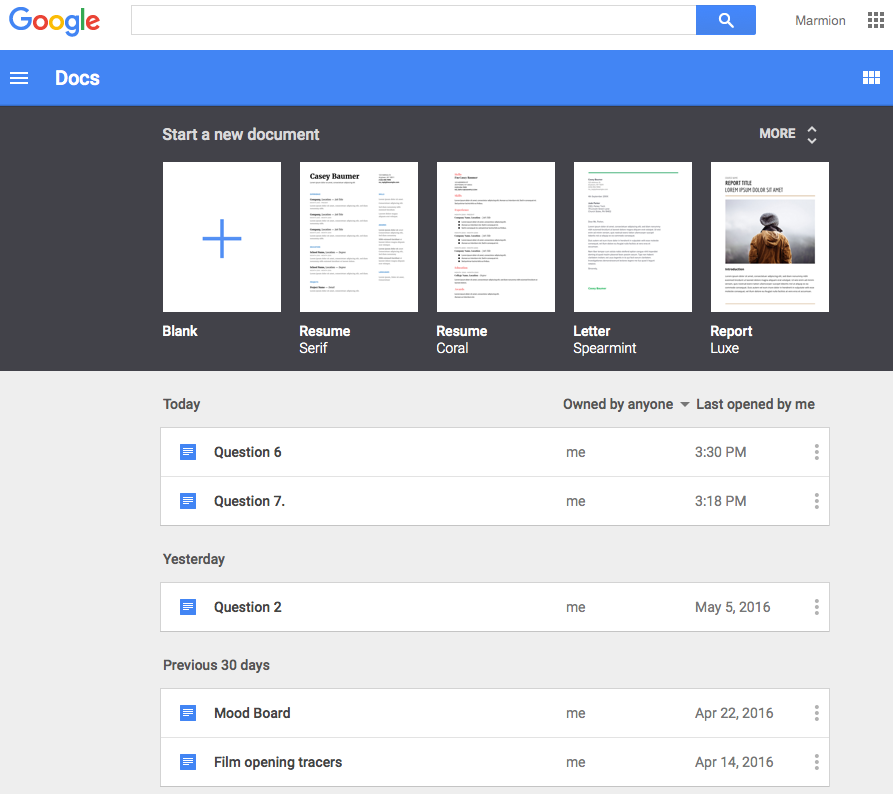
Task: Open more options for Question 6
Action: point(816,452)
